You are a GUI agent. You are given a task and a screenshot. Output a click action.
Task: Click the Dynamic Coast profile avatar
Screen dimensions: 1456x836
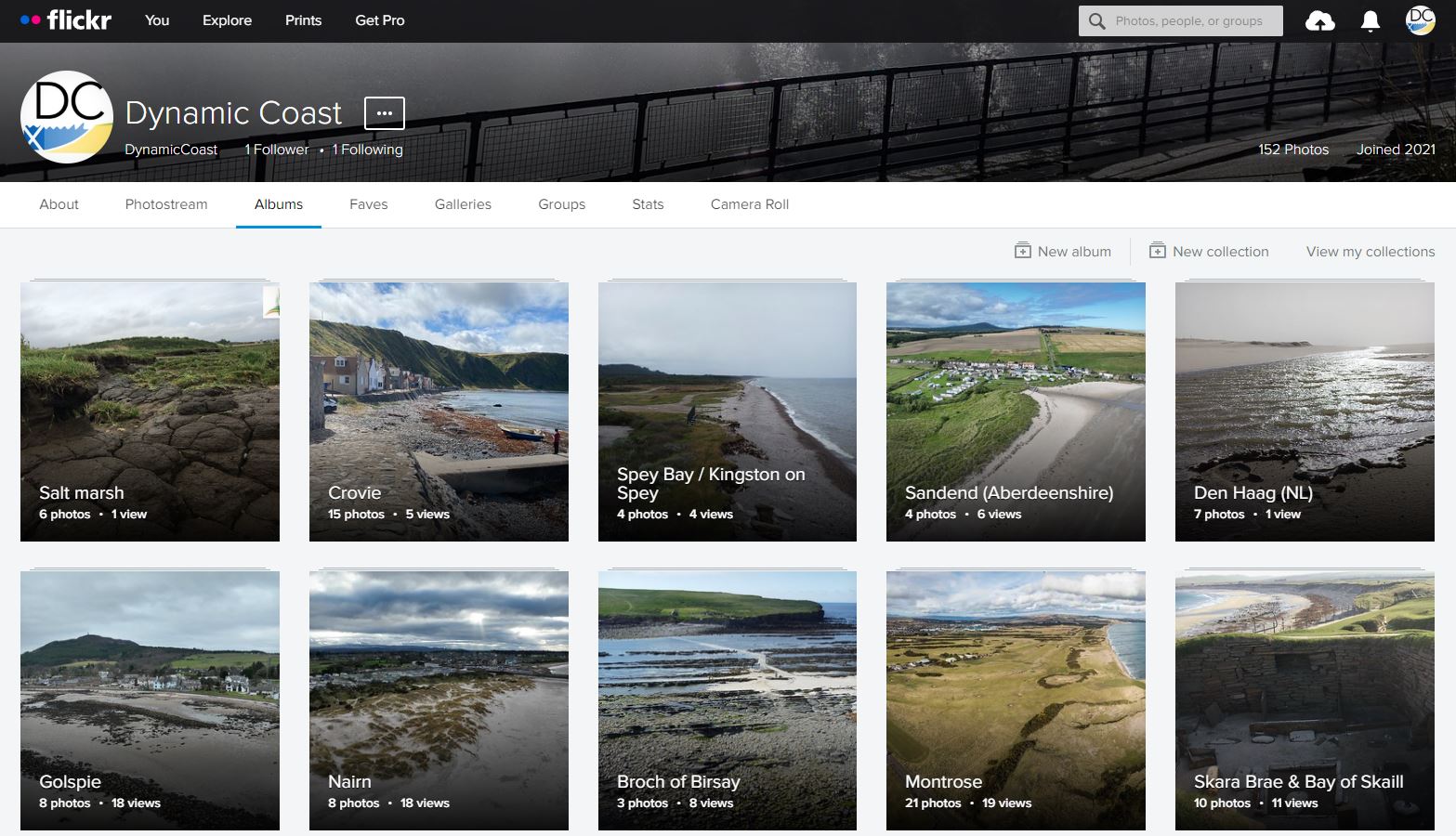(67, 117)
